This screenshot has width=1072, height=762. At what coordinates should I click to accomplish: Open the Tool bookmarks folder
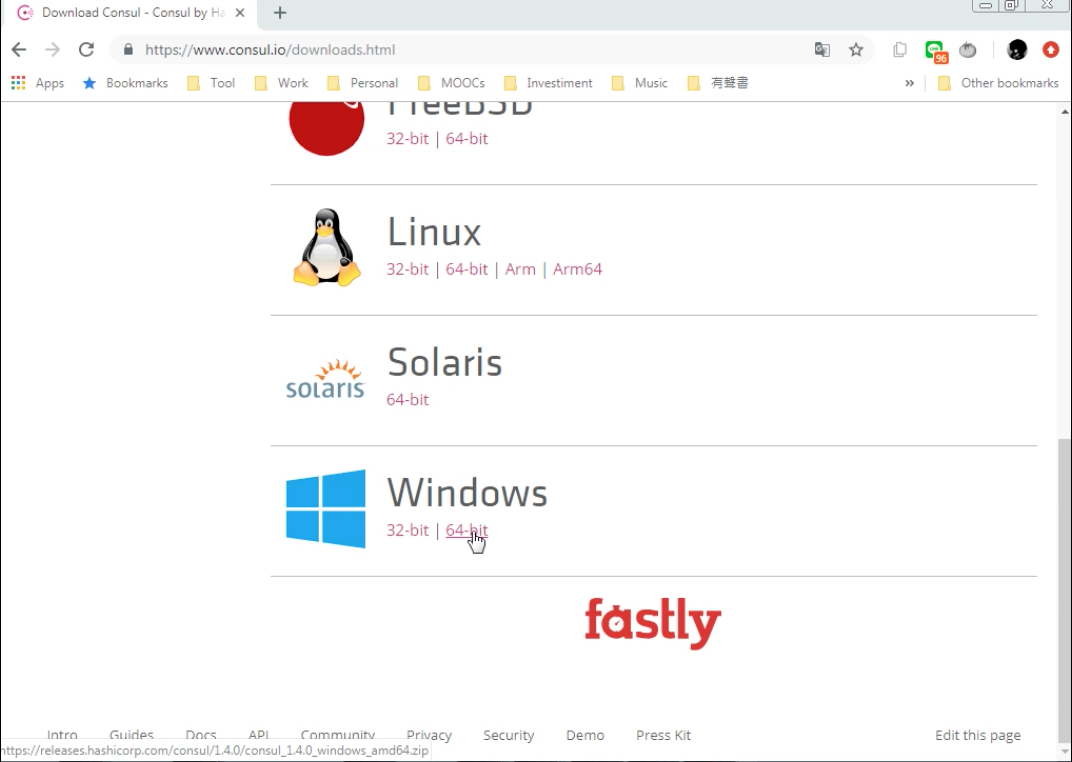[211, 83]
